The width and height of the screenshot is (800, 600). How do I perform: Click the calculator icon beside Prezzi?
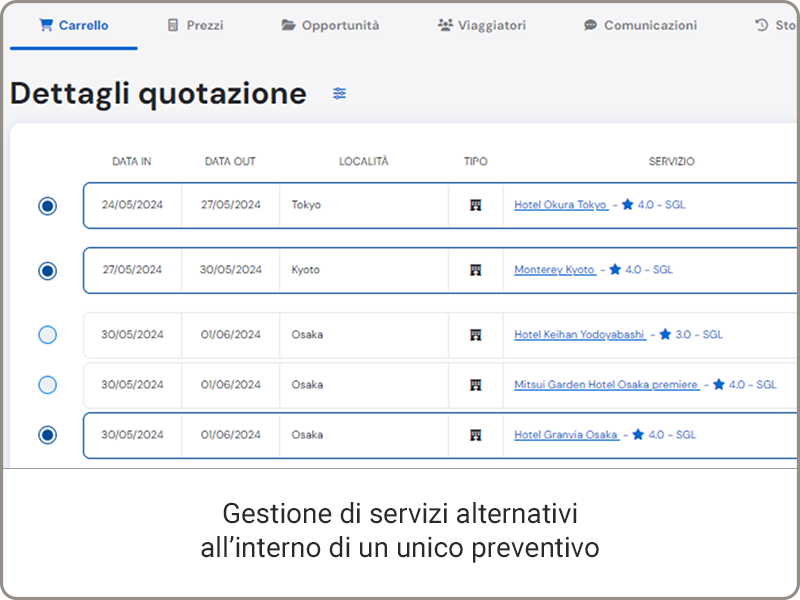(173, 25)
